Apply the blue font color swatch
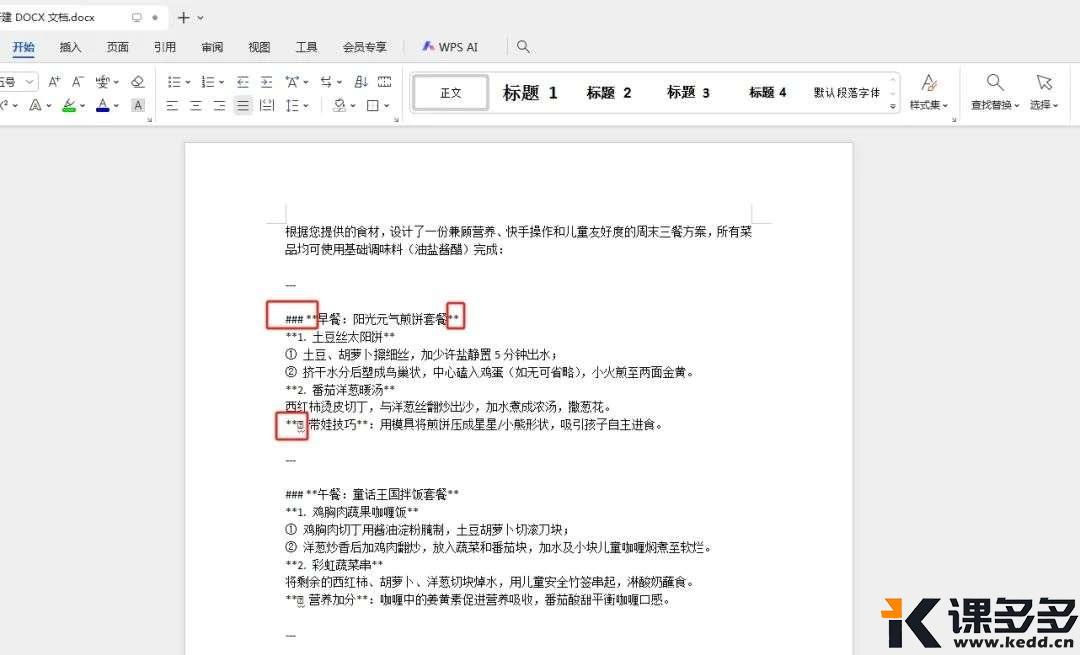1080x655 pixels. [x=102, y=105]
